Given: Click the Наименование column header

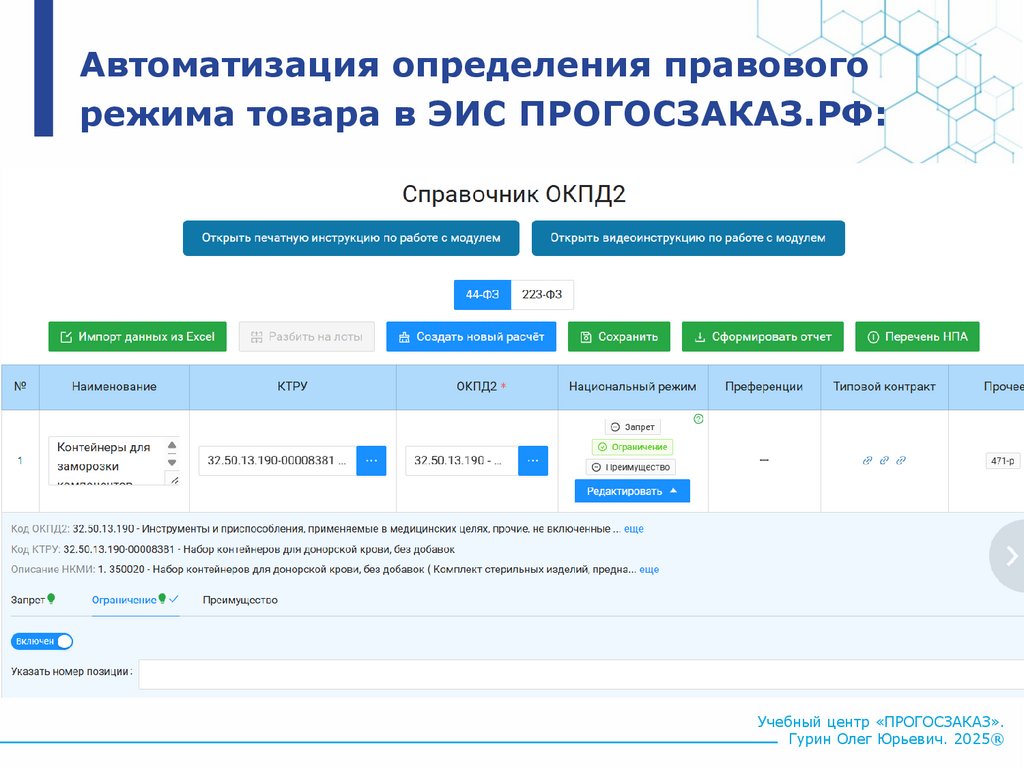Looking at the screenshot, I should [114, 387].
